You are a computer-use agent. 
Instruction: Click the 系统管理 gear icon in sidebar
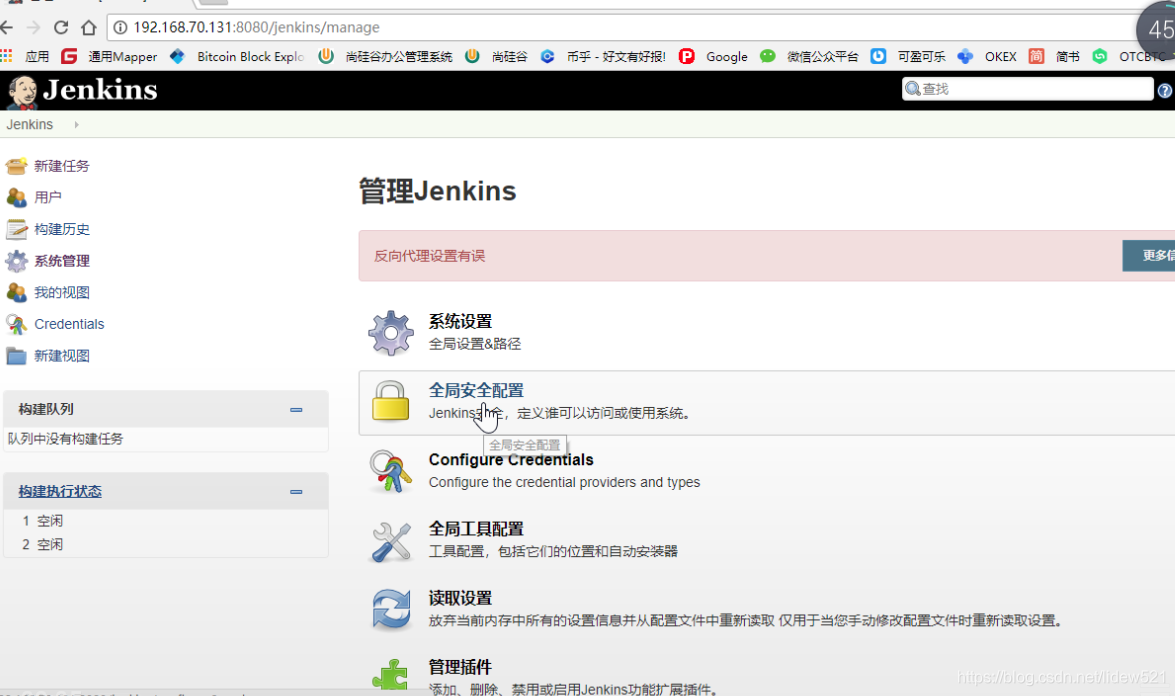pyautogui.click(x=16, y=261)
